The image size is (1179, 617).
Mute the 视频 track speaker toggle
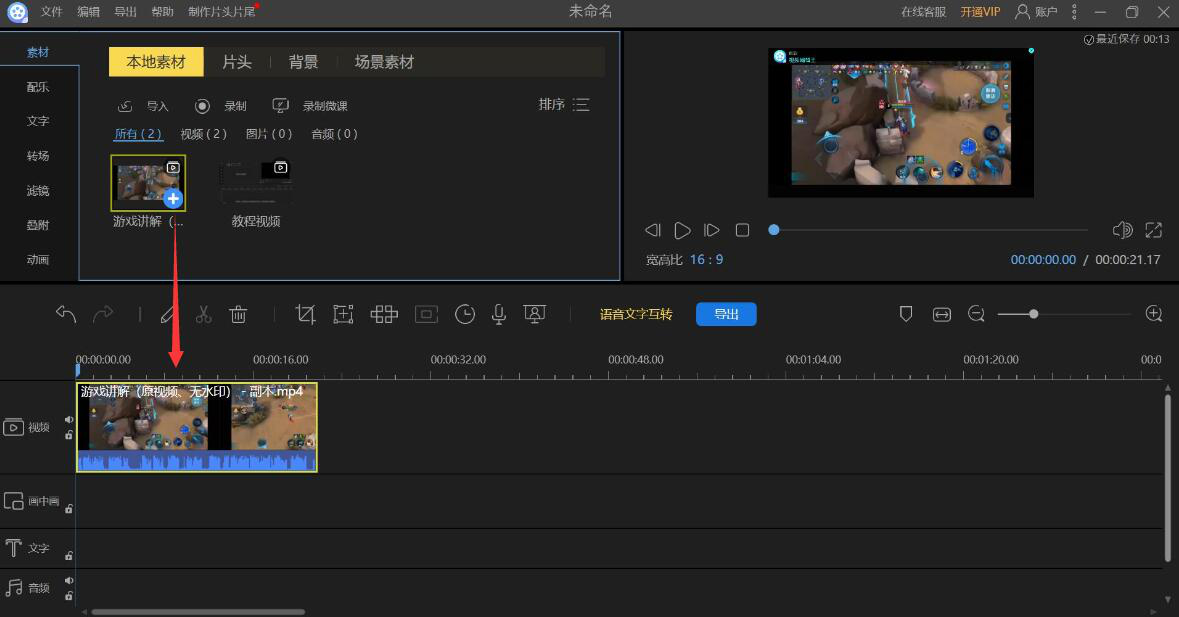69,420
